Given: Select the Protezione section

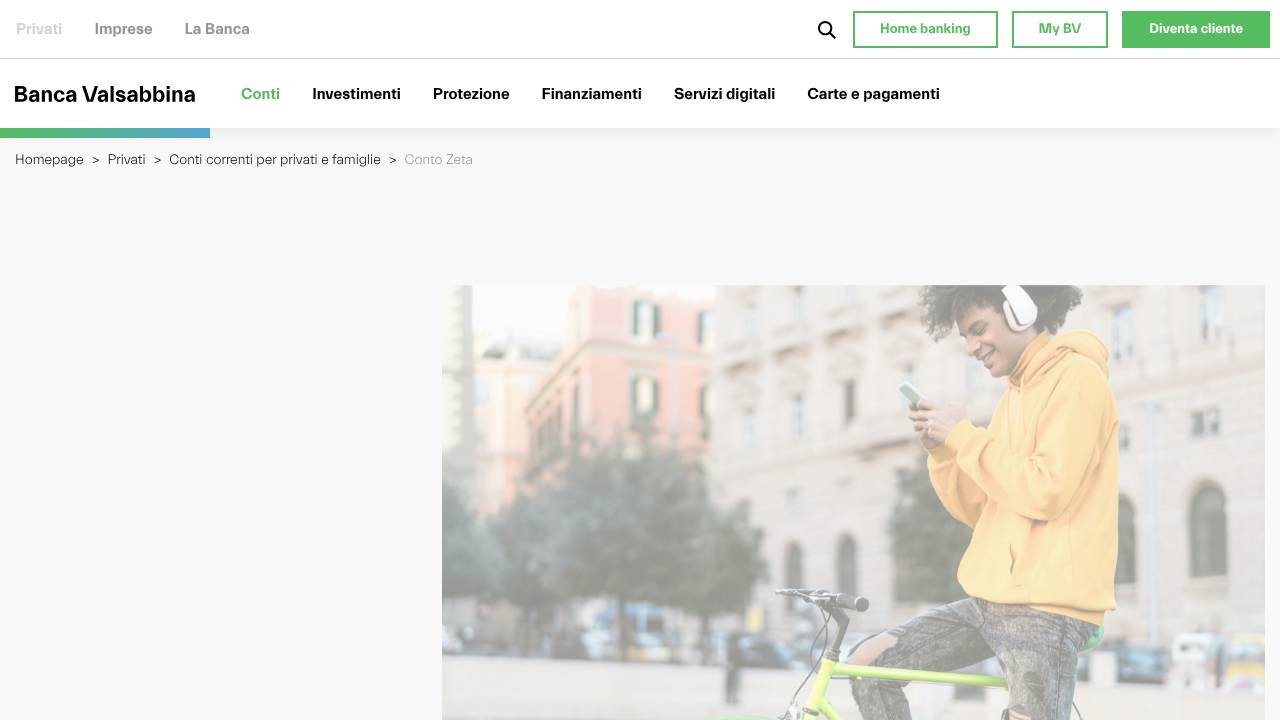Looking at the screenshot, I should (471, 94).
